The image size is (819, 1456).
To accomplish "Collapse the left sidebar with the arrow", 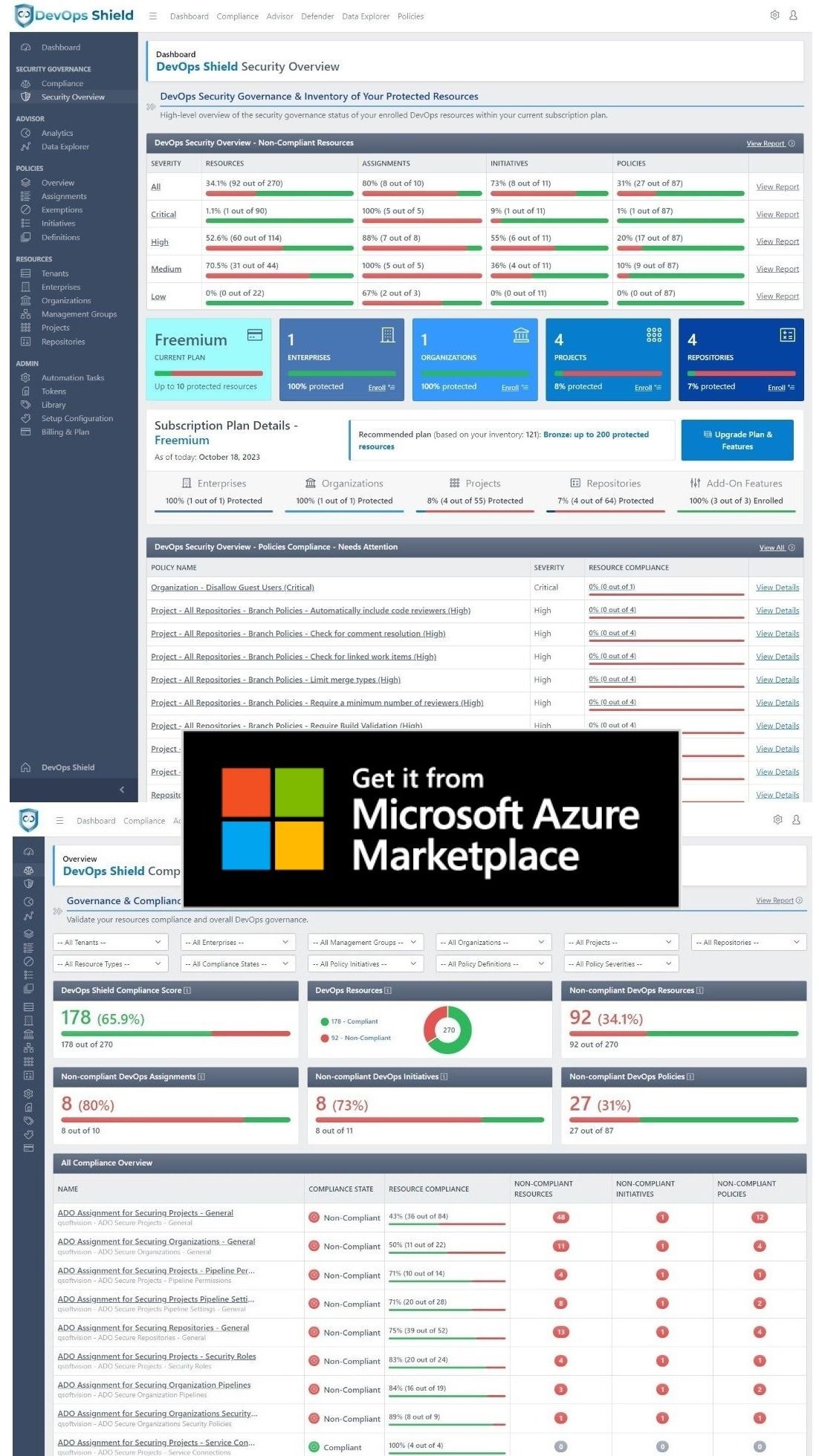I will coord(122,790).
